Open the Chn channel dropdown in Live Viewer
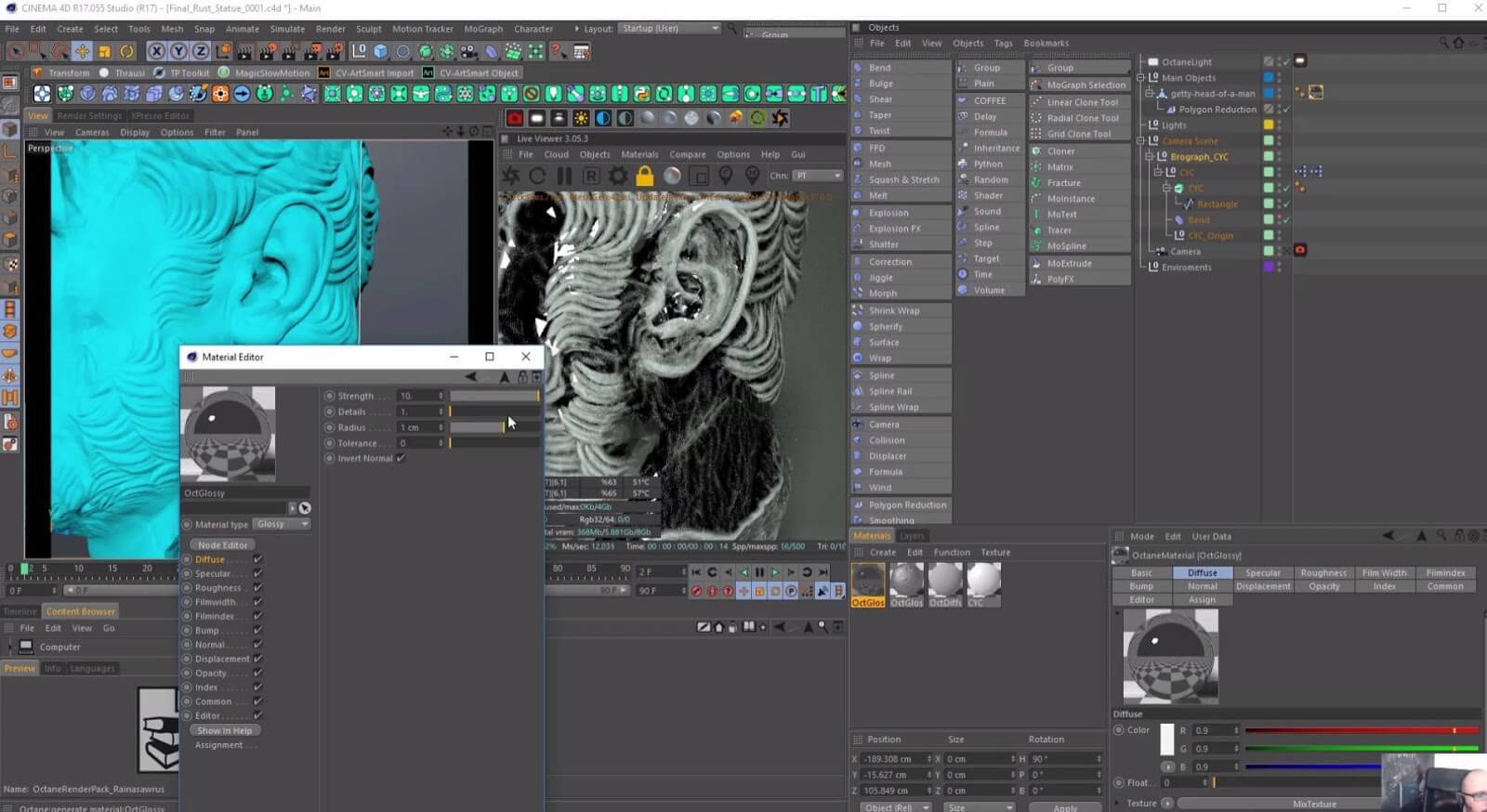This screenshot has width=1487, height=812. pyautogui.click(x=818, y=176)
